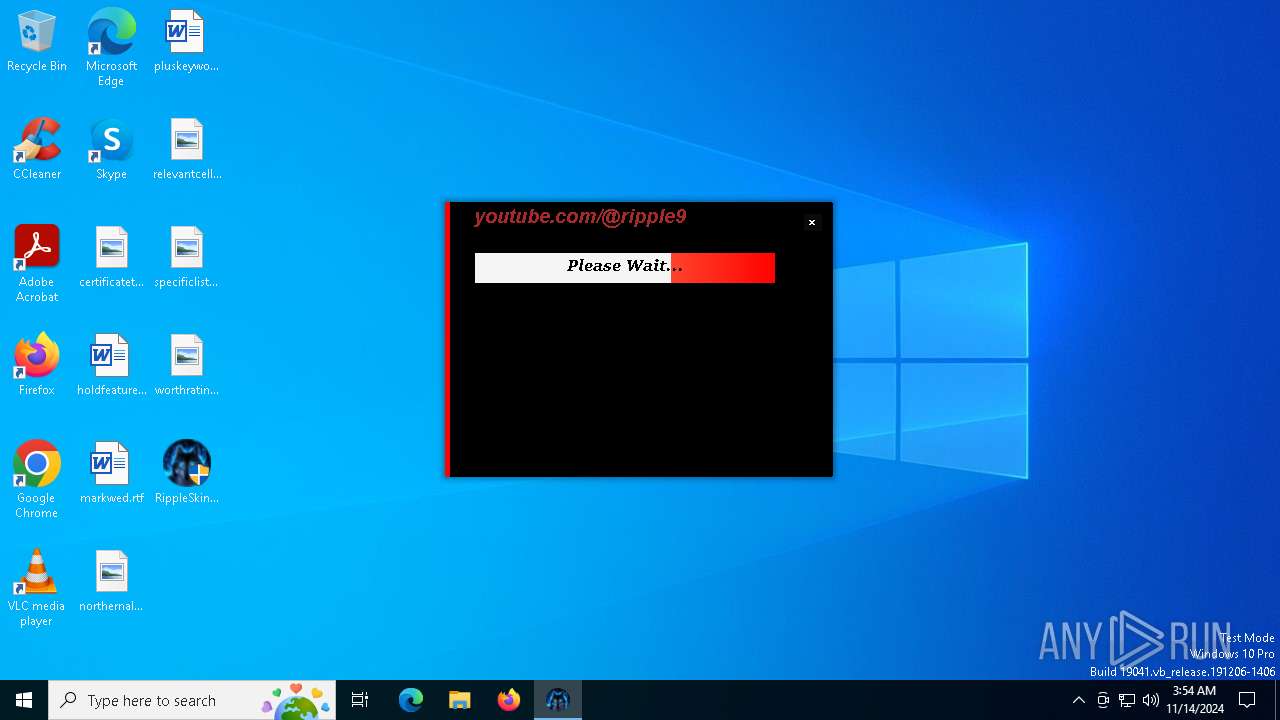Image resolution: width=1280 pixels, height=720 pixels.
Task: Select the pluskeywo... Word document icon
Action: (x=186, y=41)
